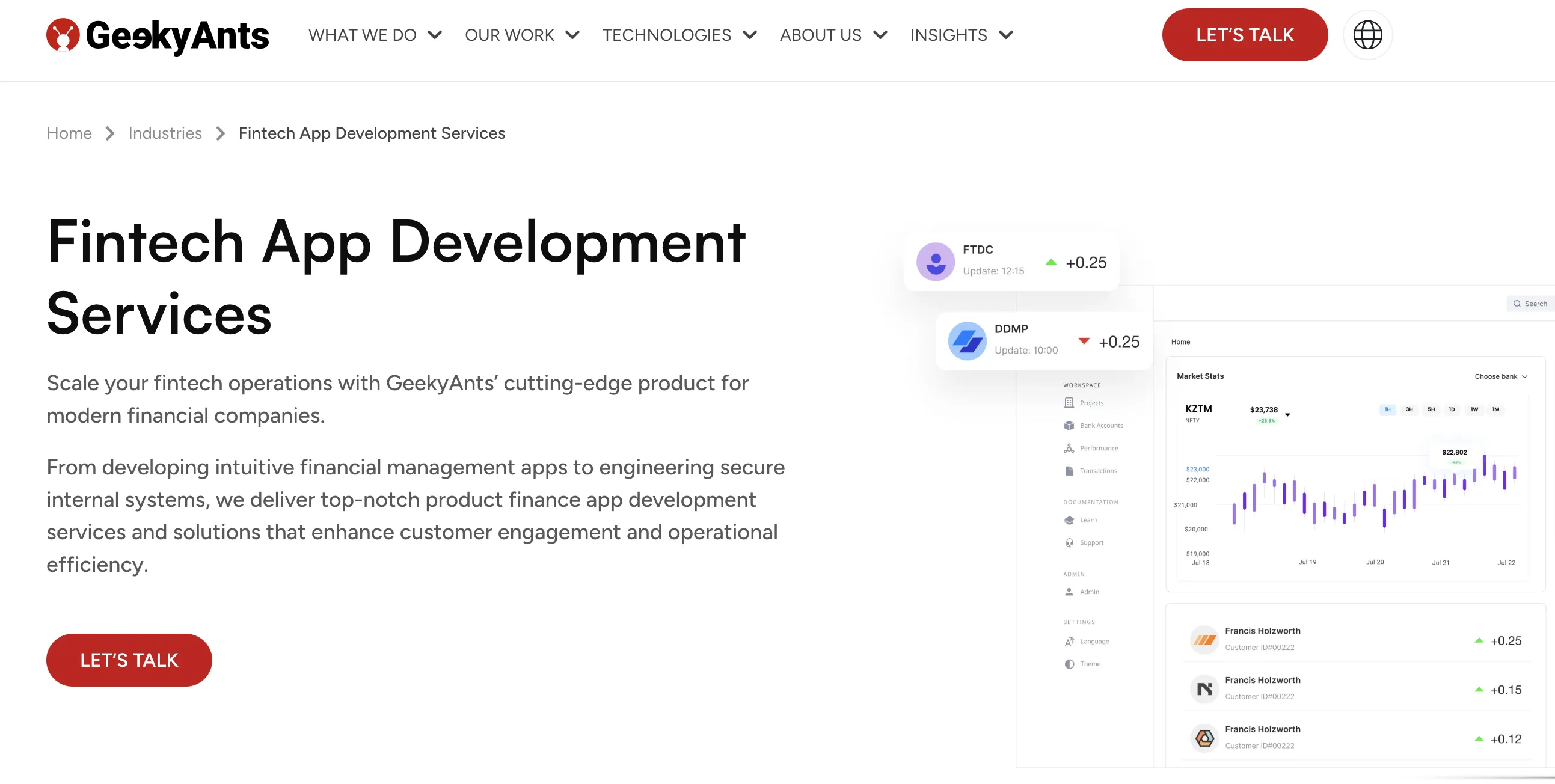This screenshot has height=784, width=1555.
Task: Click the Projects sidebar icon
Action: point(1069,403)
